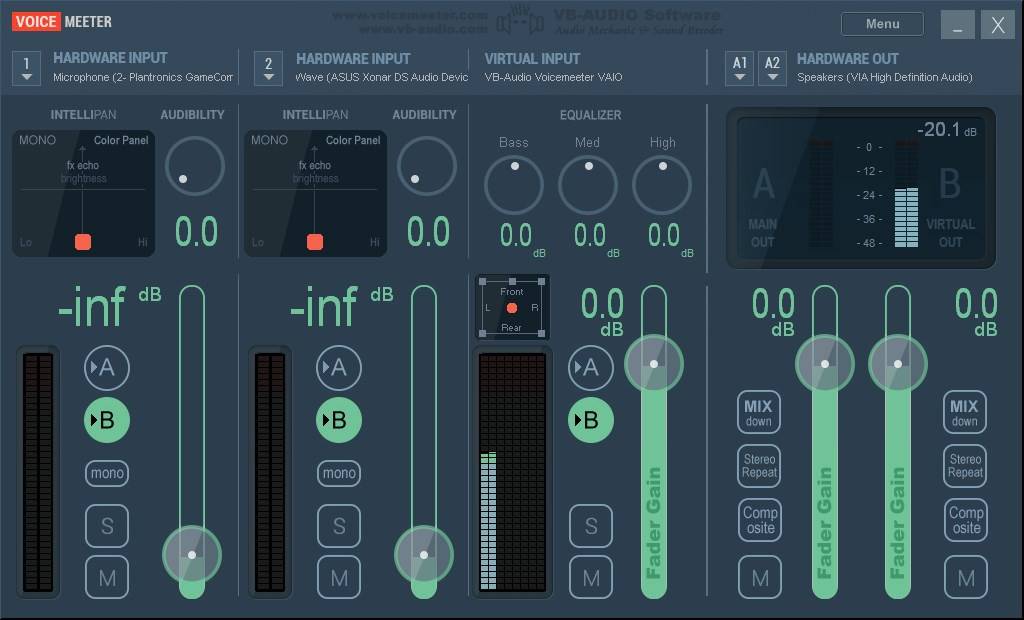1024x620 pixels.
Task: Click the Bass equalizer knob
Action: 514,185
